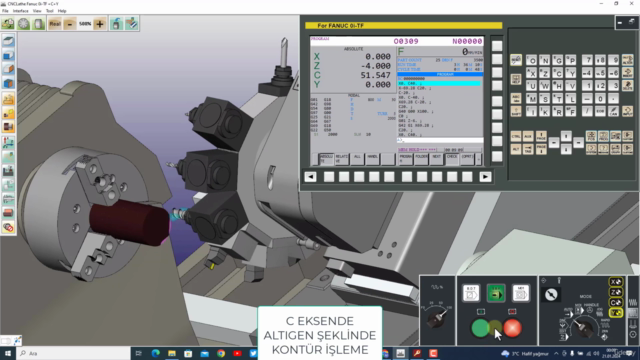The image size is (640, 360).
Task: Click the Real speed toolbar button
Action: click(55, 24)
